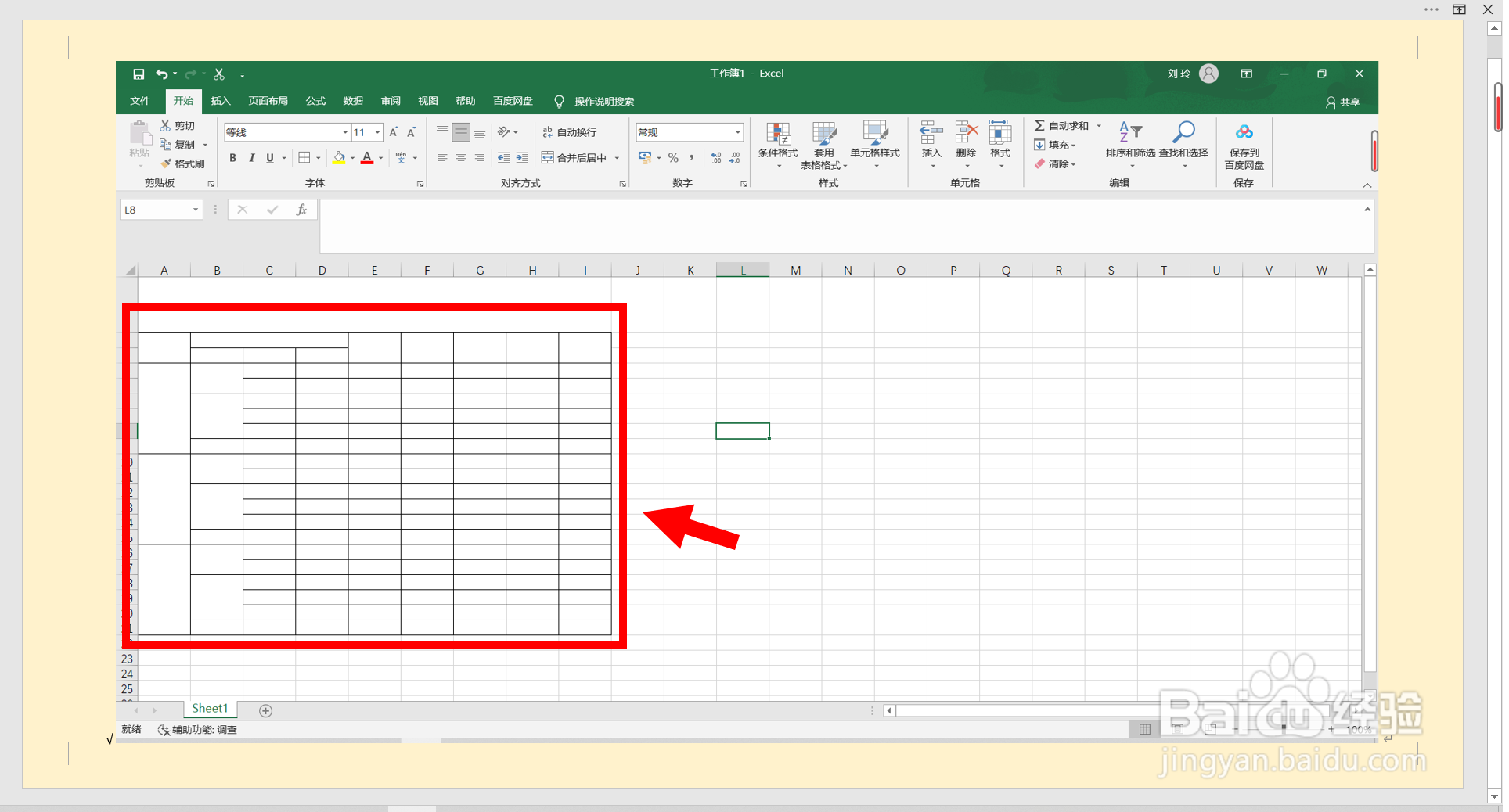Open Format as Table (套用表格格式)
The width and height of the screenshot is (1509, 812).
click(x=823, y=145)
